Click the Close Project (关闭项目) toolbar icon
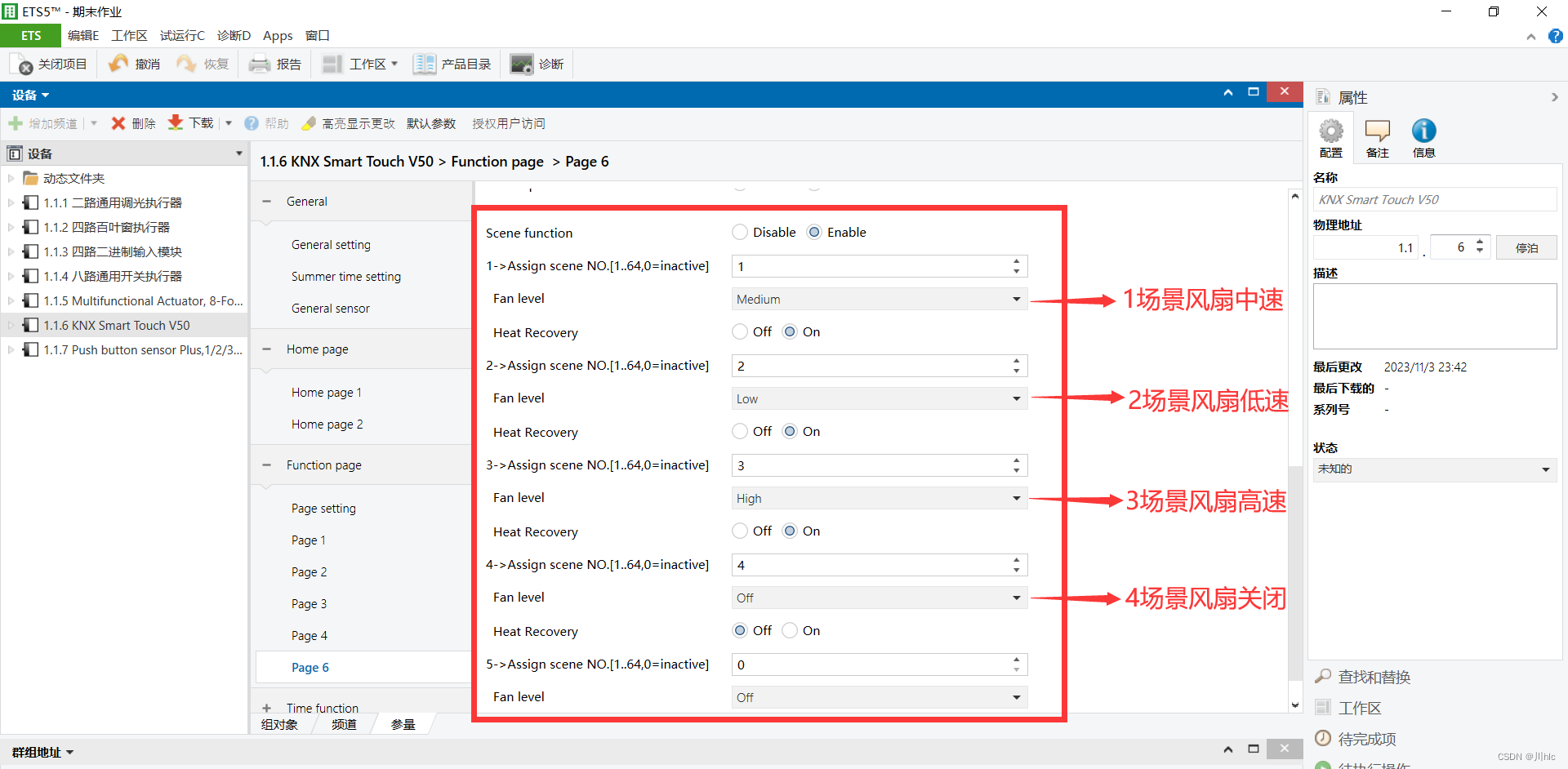Viewport: 1568px width, 769px height. click(22, 64)
